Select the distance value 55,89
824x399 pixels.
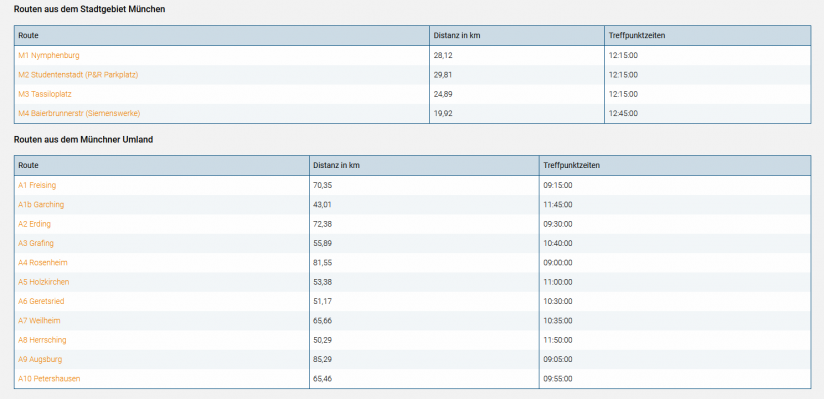323,243
